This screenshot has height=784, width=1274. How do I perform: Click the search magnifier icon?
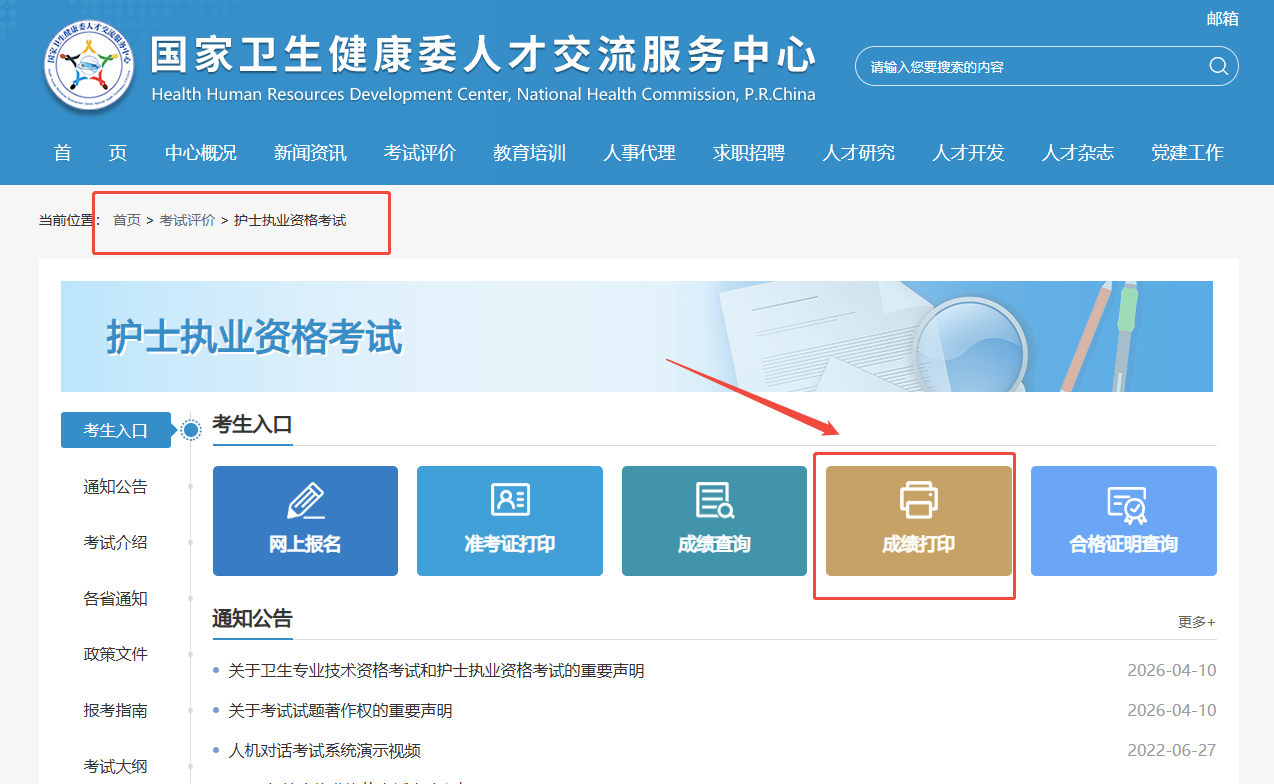[x=1218, y=66]
